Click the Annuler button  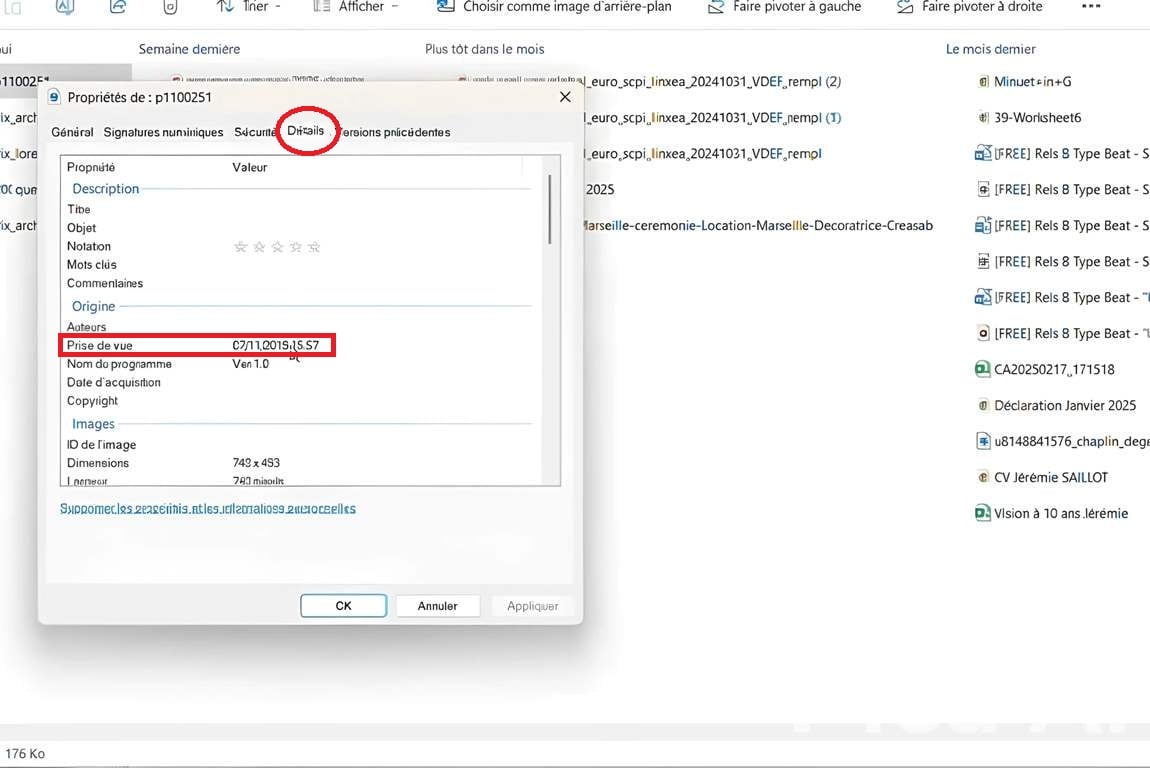click(x=437, y=606)
